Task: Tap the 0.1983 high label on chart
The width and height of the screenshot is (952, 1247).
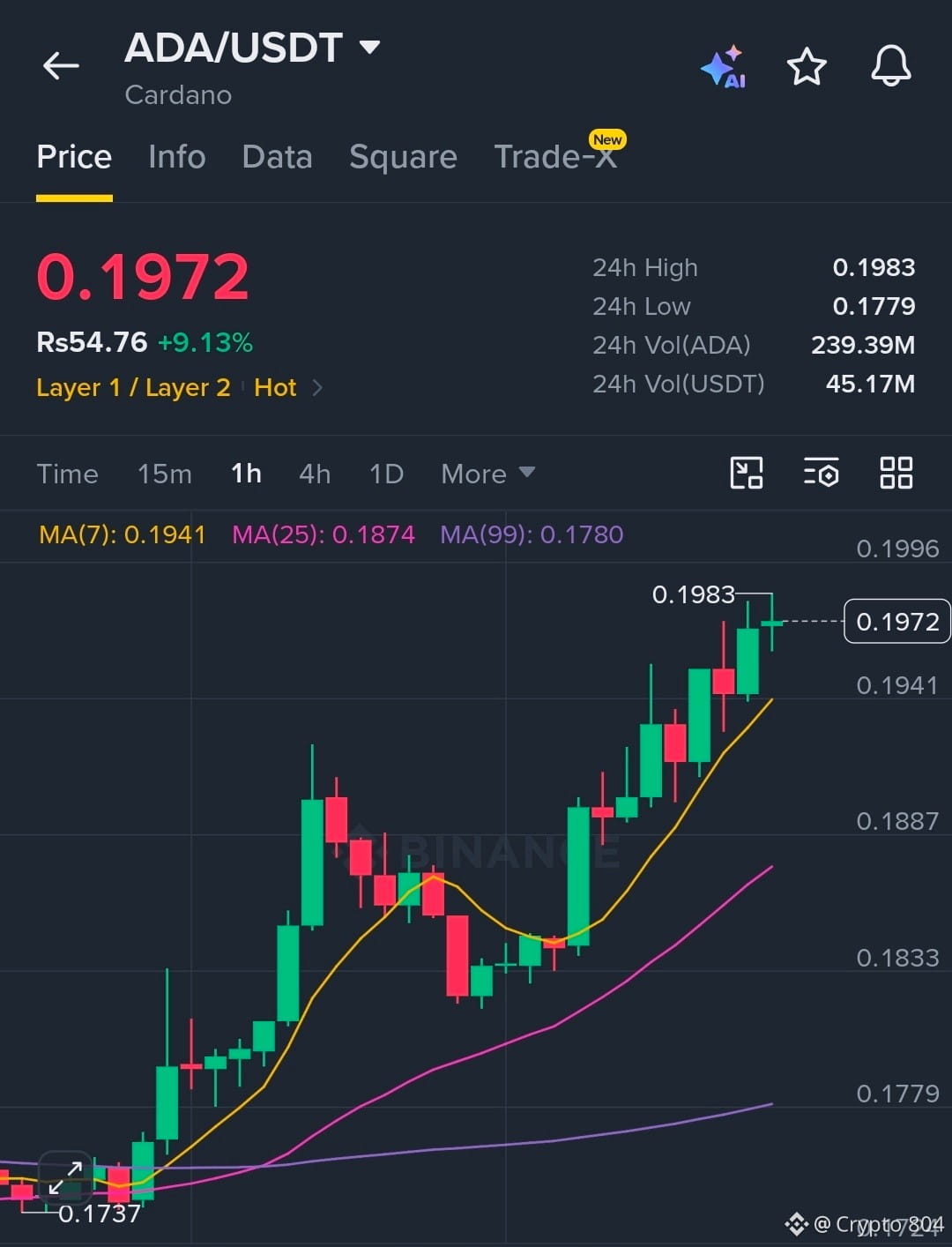Action: pos(693,595)
